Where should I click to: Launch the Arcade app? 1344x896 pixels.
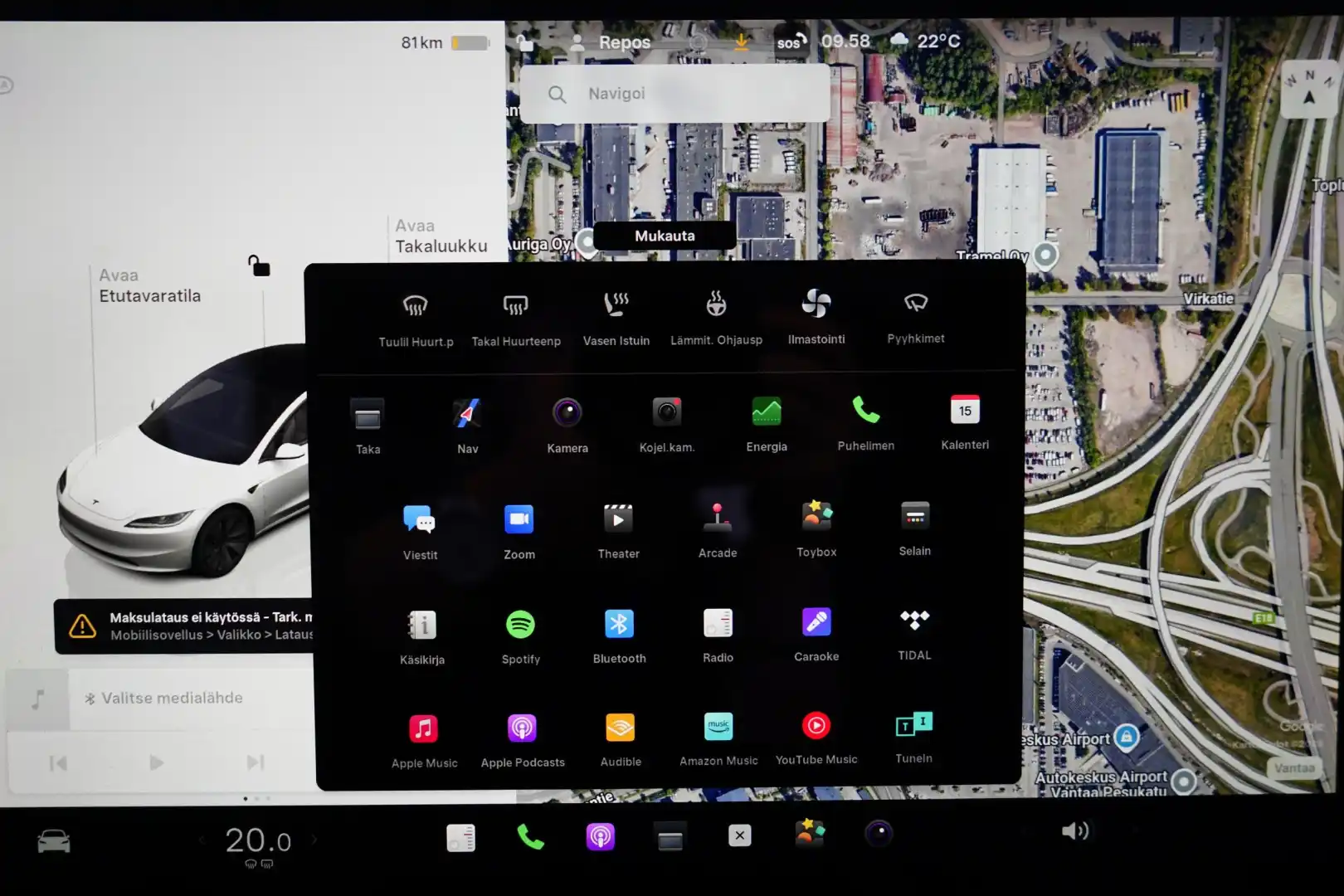pos(718,529)
